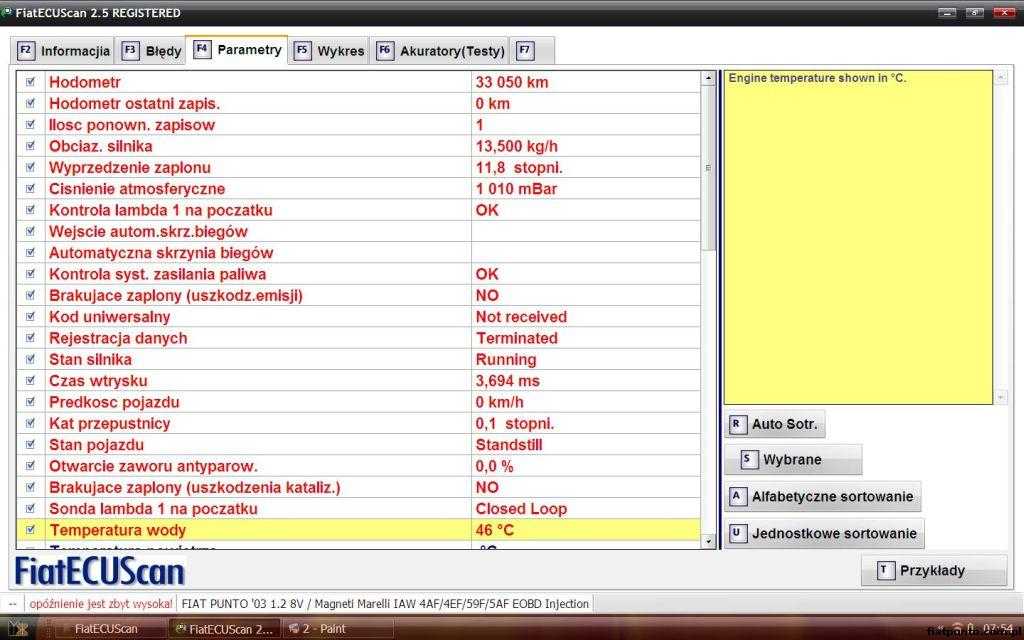Viewport: 1024px width, 640px height.
Task: Click the description panel scroll-up arrow
Action: [x=1001, y=78]
